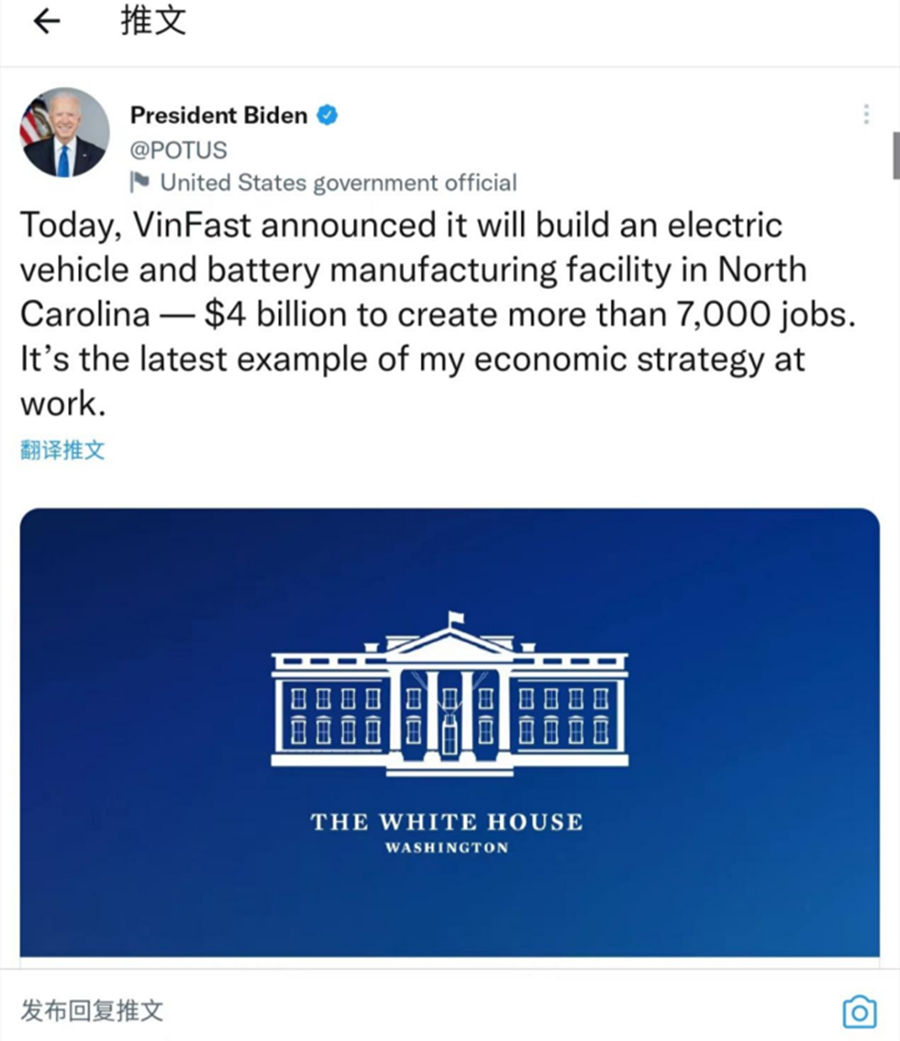
Task: Tap the White House building illustration
Action: click(x=449, y=694)
